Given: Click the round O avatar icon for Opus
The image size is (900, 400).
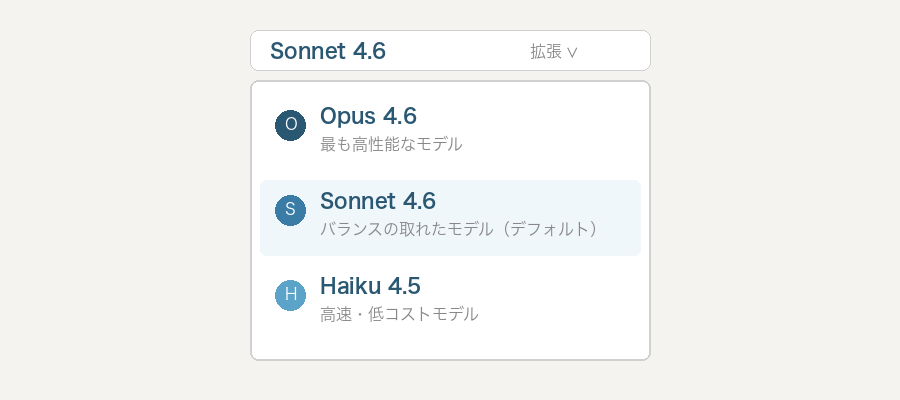Looking at the screenshot, I should [290, 125].
